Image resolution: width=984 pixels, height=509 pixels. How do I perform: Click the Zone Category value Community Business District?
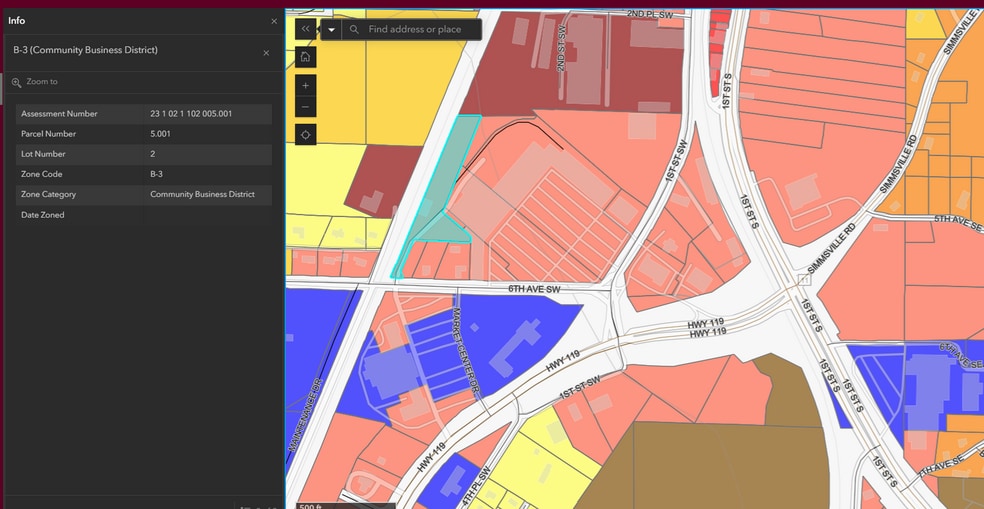pos(202,195)
